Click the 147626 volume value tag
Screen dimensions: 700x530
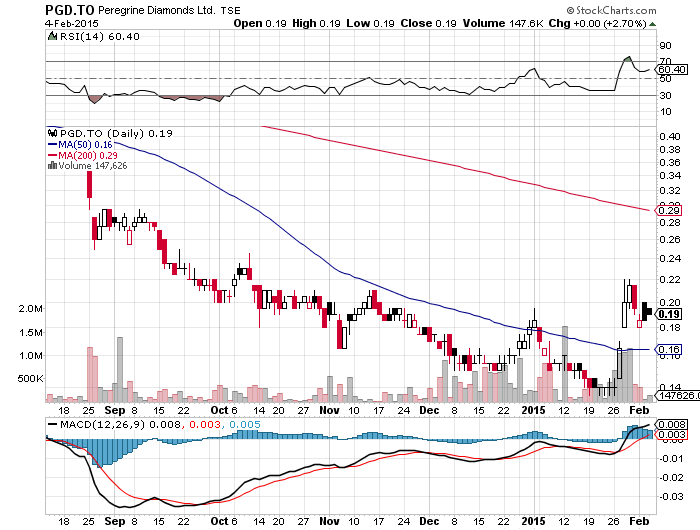click(x=677, y=395)
